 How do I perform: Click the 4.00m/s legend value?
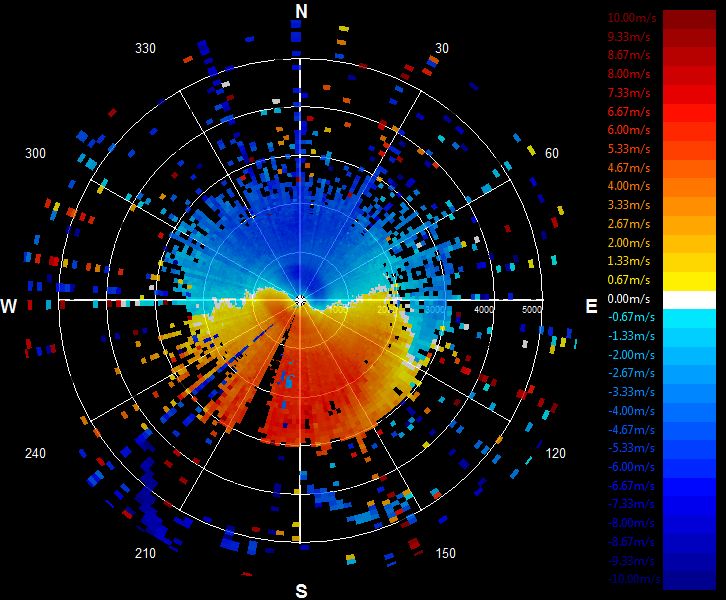click(x=629, y=186)
